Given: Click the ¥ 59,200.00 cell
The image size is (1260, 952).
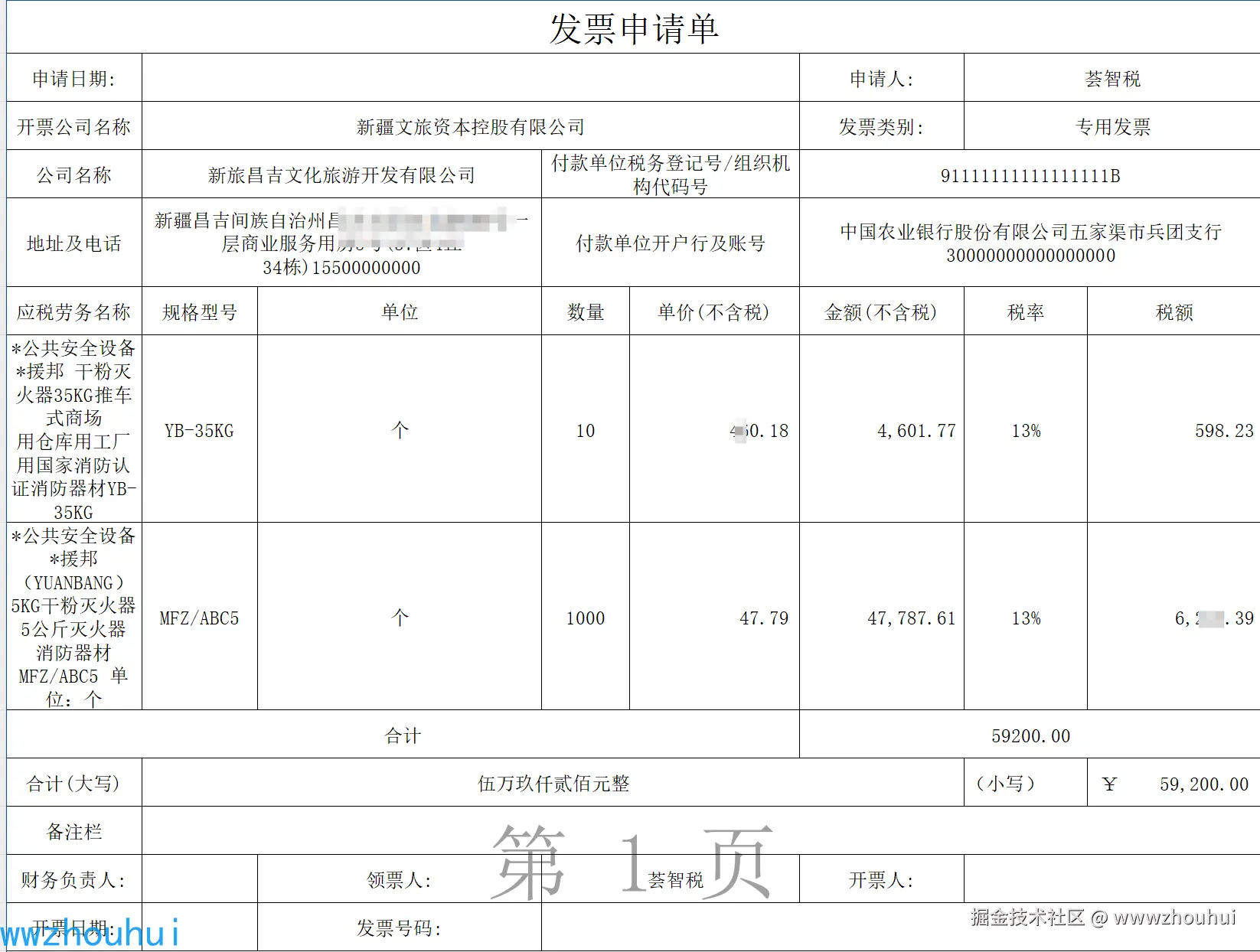Looking at the screenshot, I should click(1174, 783).
